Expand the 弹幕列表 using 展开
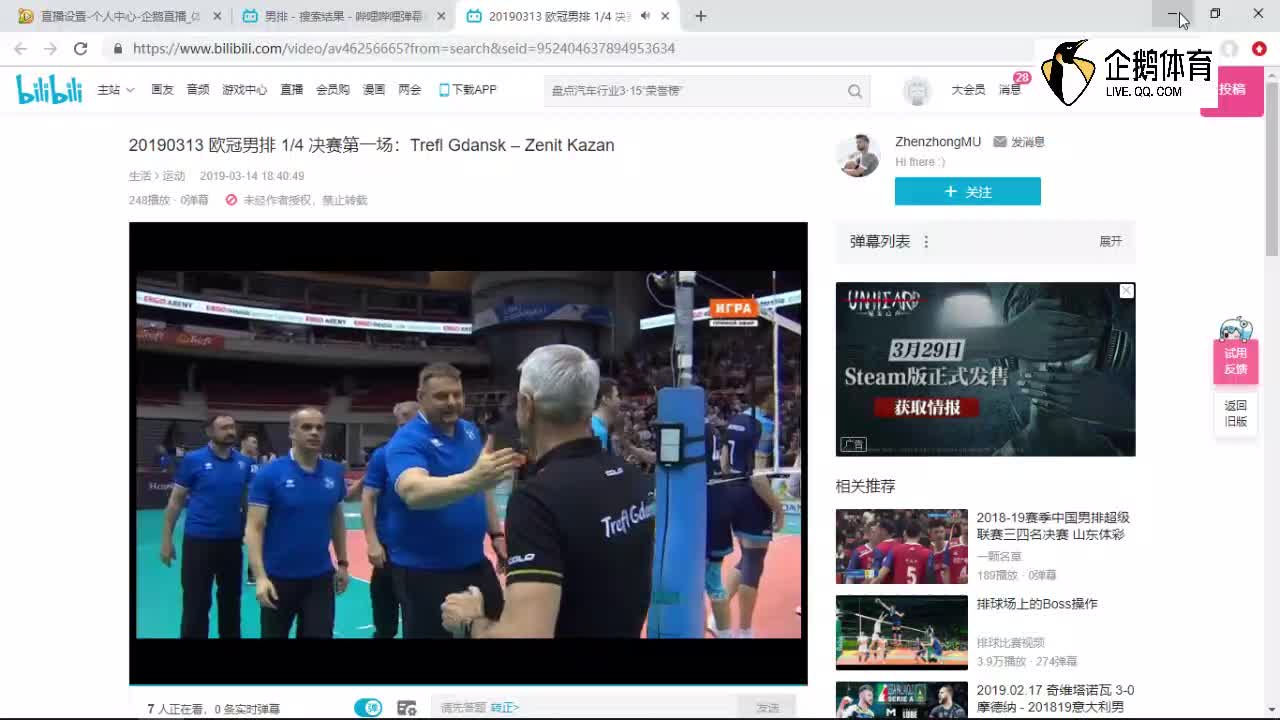This screenshot has width=1280, height=720. click(x=1110, y=242)
